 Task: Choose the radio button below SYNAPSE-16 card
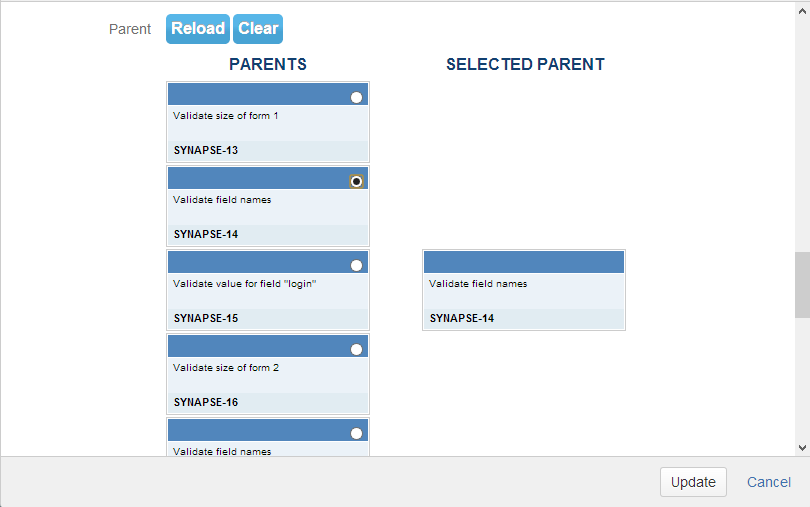point(357,433)
